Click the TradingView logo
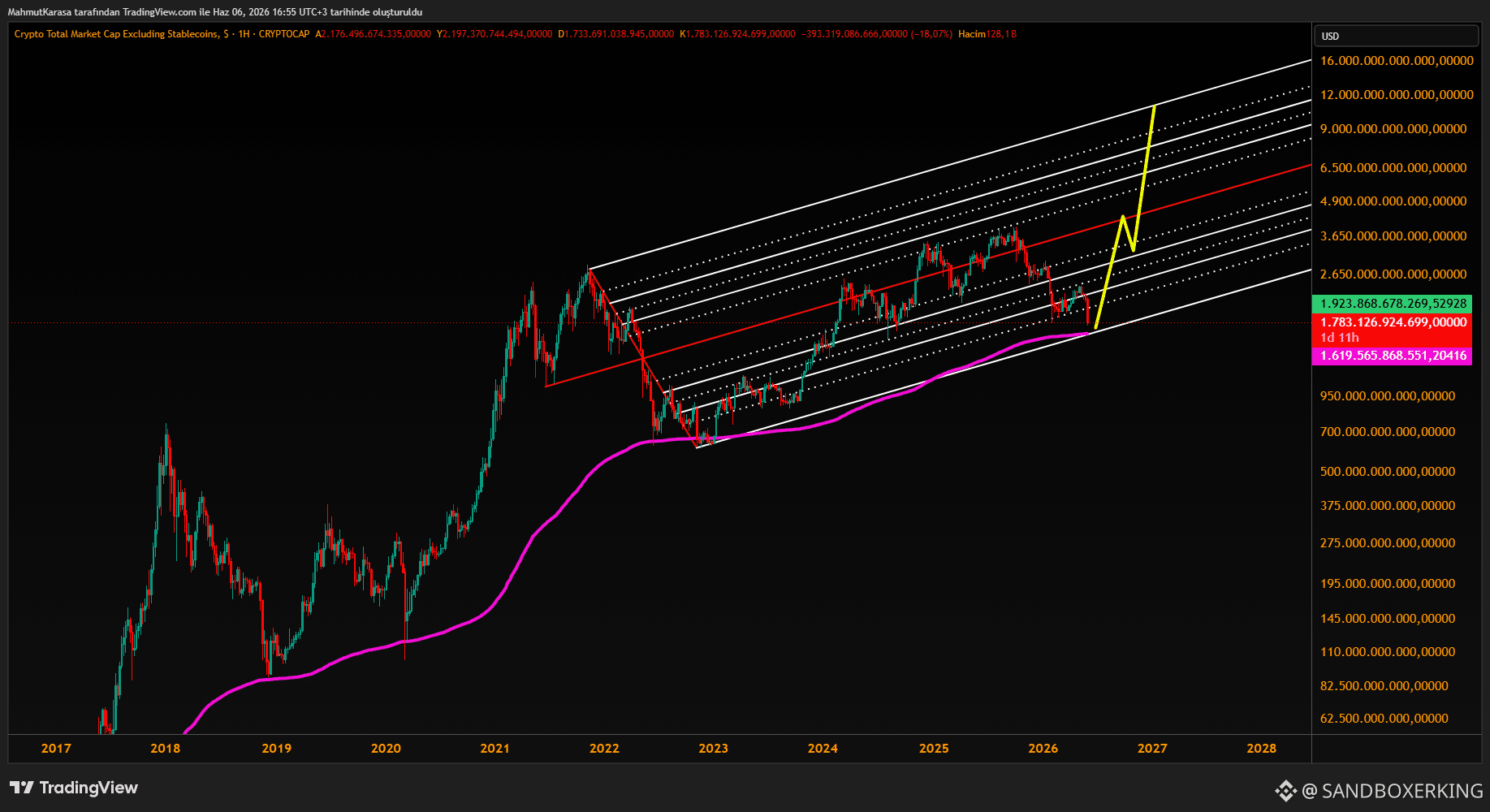Screen dimensions: 1490x812 point(74,788)
